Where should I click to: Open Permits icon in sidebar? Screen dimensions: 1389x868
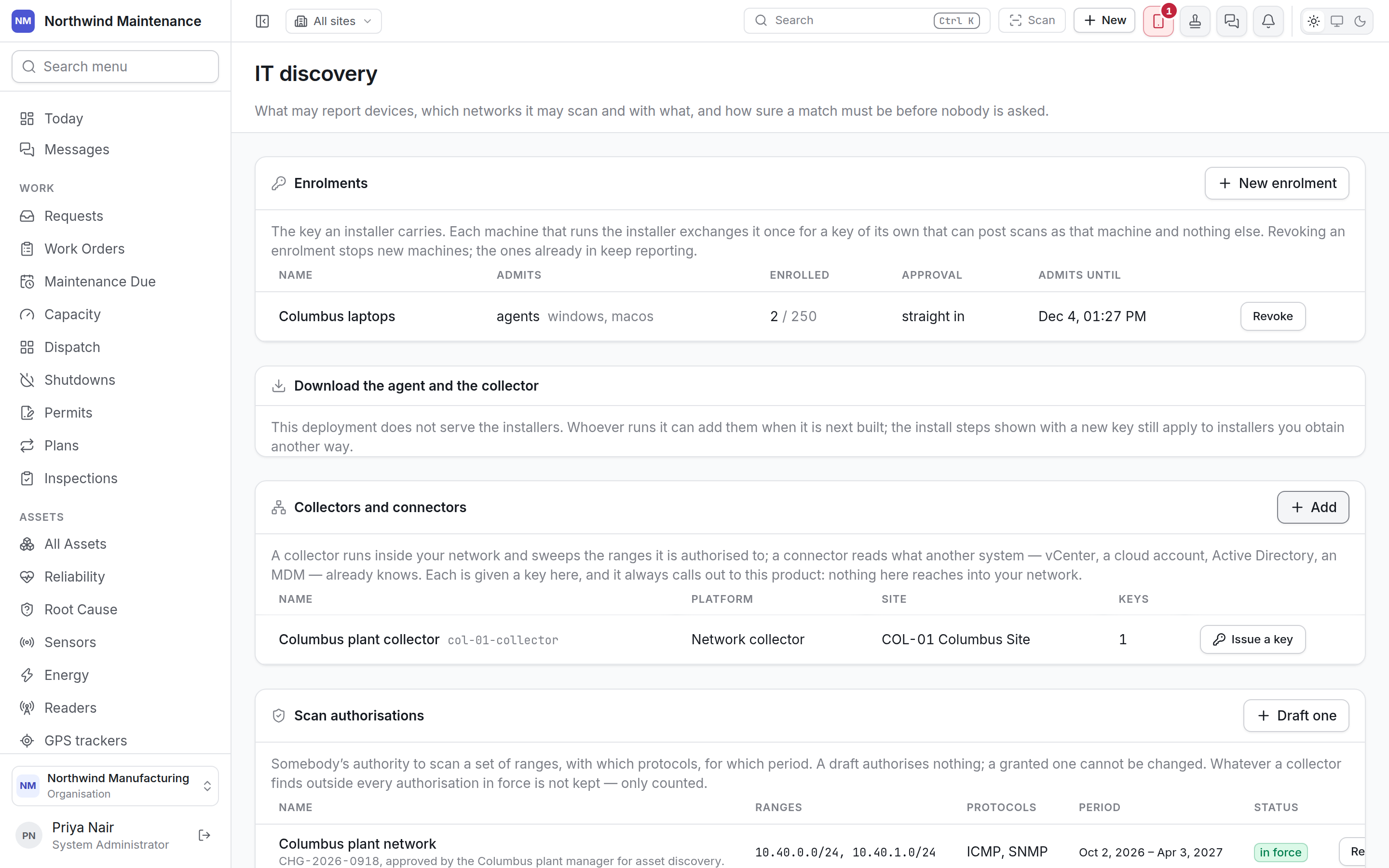(27, 413)
